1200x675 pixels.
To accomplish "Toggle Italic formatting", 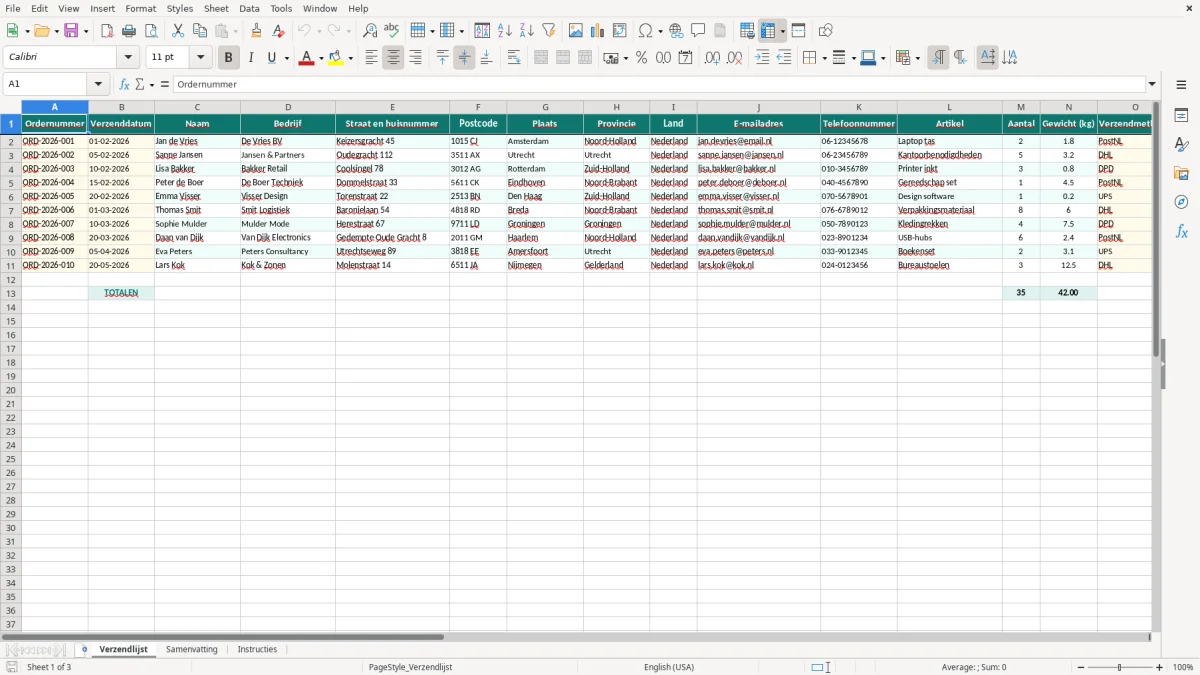I will tap(251, 58).
